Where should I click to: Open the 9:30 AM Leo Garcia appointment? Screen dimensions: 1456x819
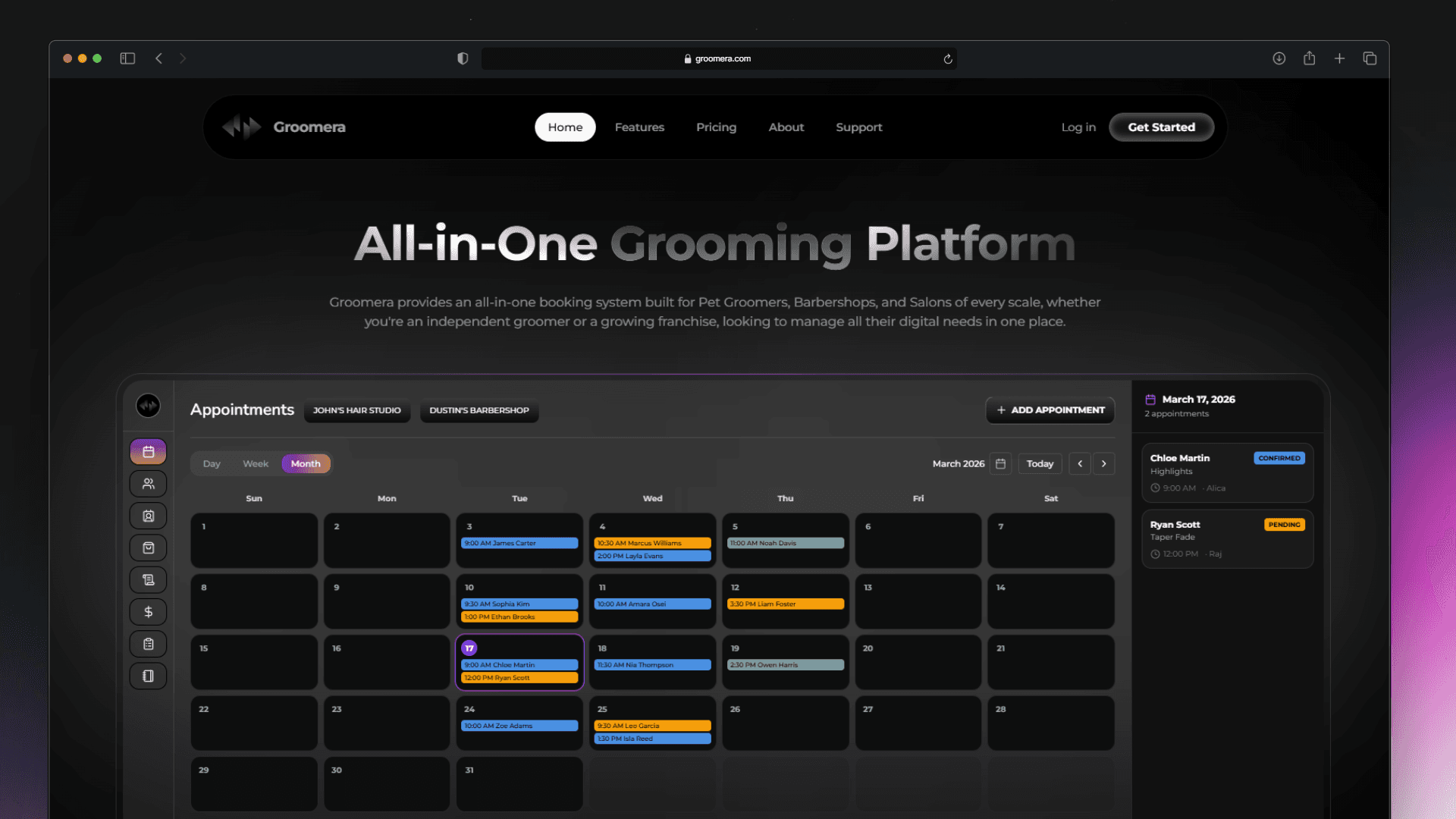[x=652, y=726]
